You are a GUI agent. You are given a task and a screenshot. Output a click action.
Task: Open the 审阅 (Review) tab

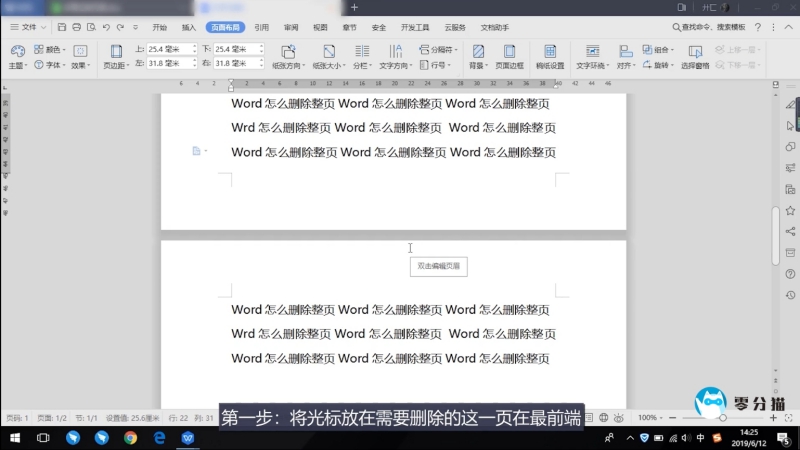pos(290,28)
